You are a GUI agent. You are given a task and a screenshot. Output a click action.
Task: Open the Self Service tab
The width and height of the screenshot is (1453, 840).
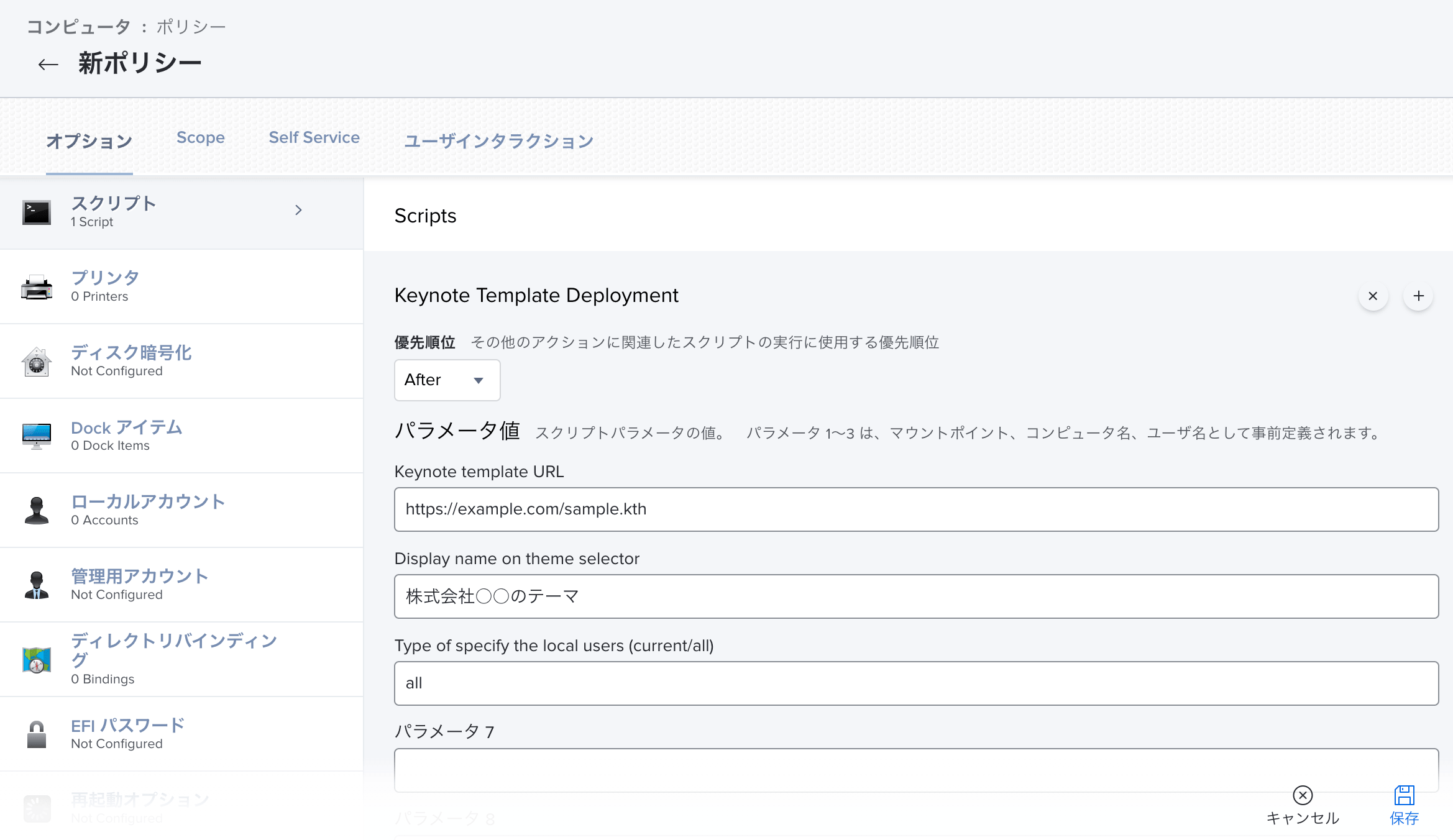point(314,137)
